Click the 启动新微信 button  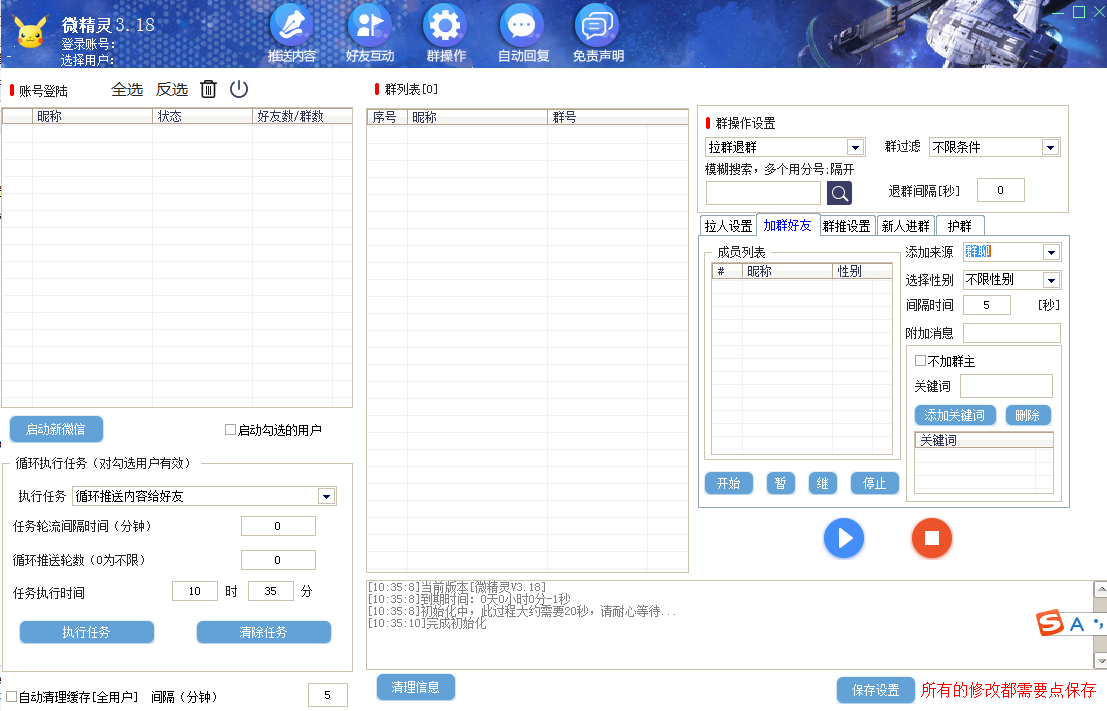[x=56, y=430]
